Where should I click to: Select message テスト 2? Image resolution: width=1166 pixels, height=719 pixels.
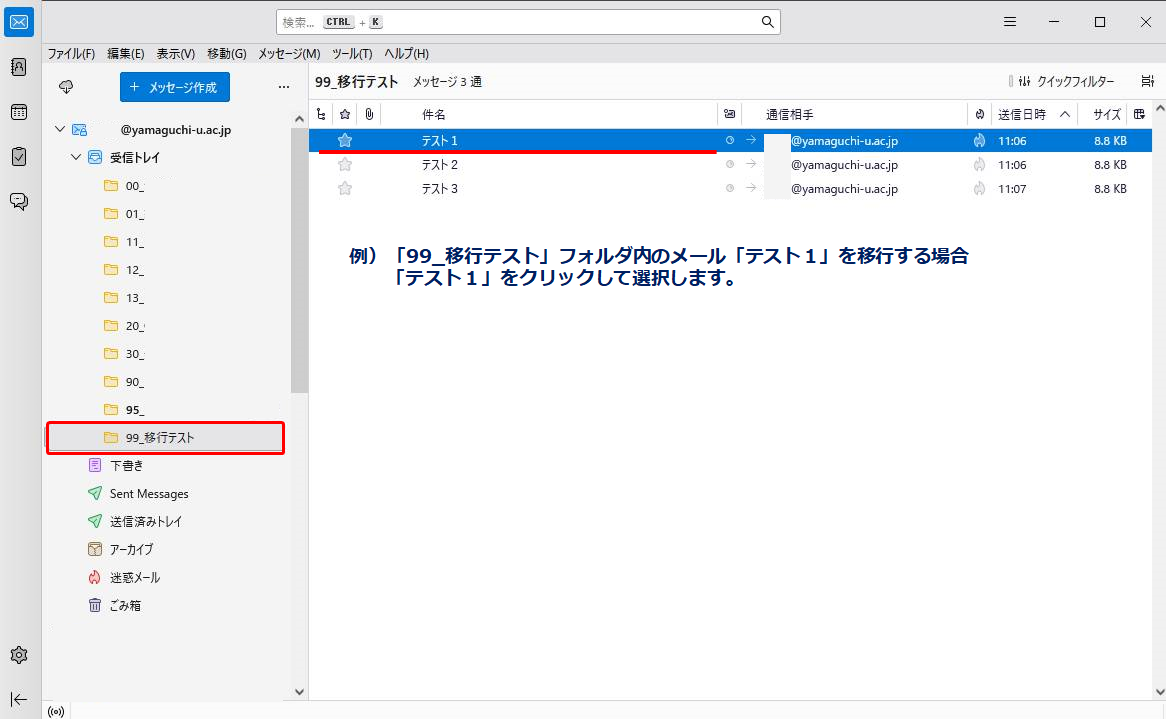point(730,164)
